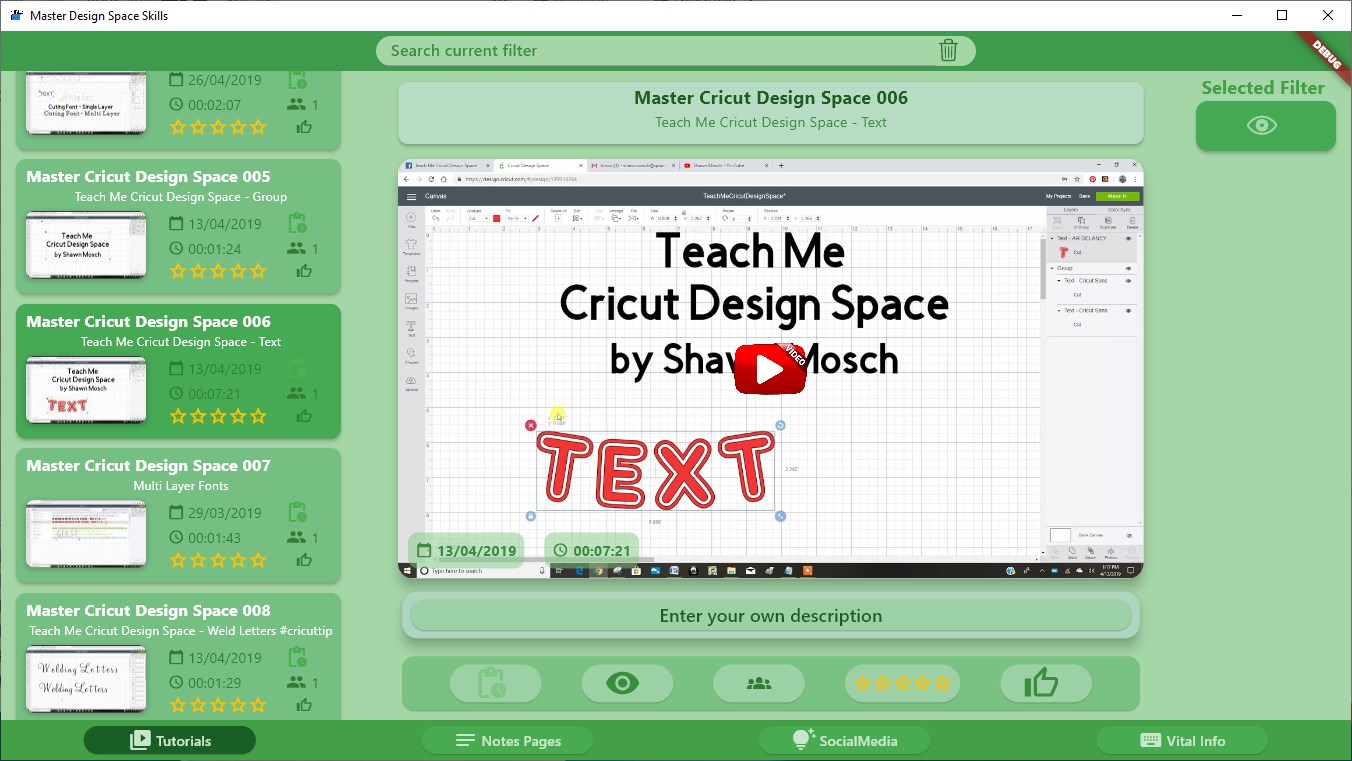The height and width of the screenshot is (761, 1352).
Task: Set the star rating in bottom action bar
Action: pyautogui.click(x=902, y=684)
